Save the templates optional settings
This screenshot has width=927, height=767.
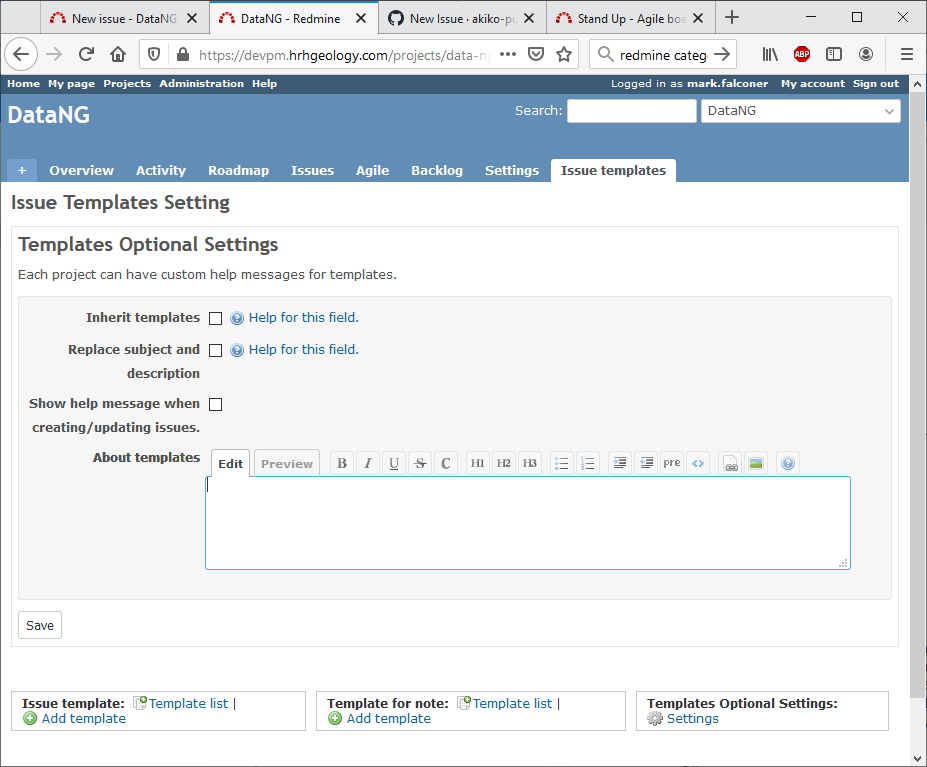pos(40,625)
